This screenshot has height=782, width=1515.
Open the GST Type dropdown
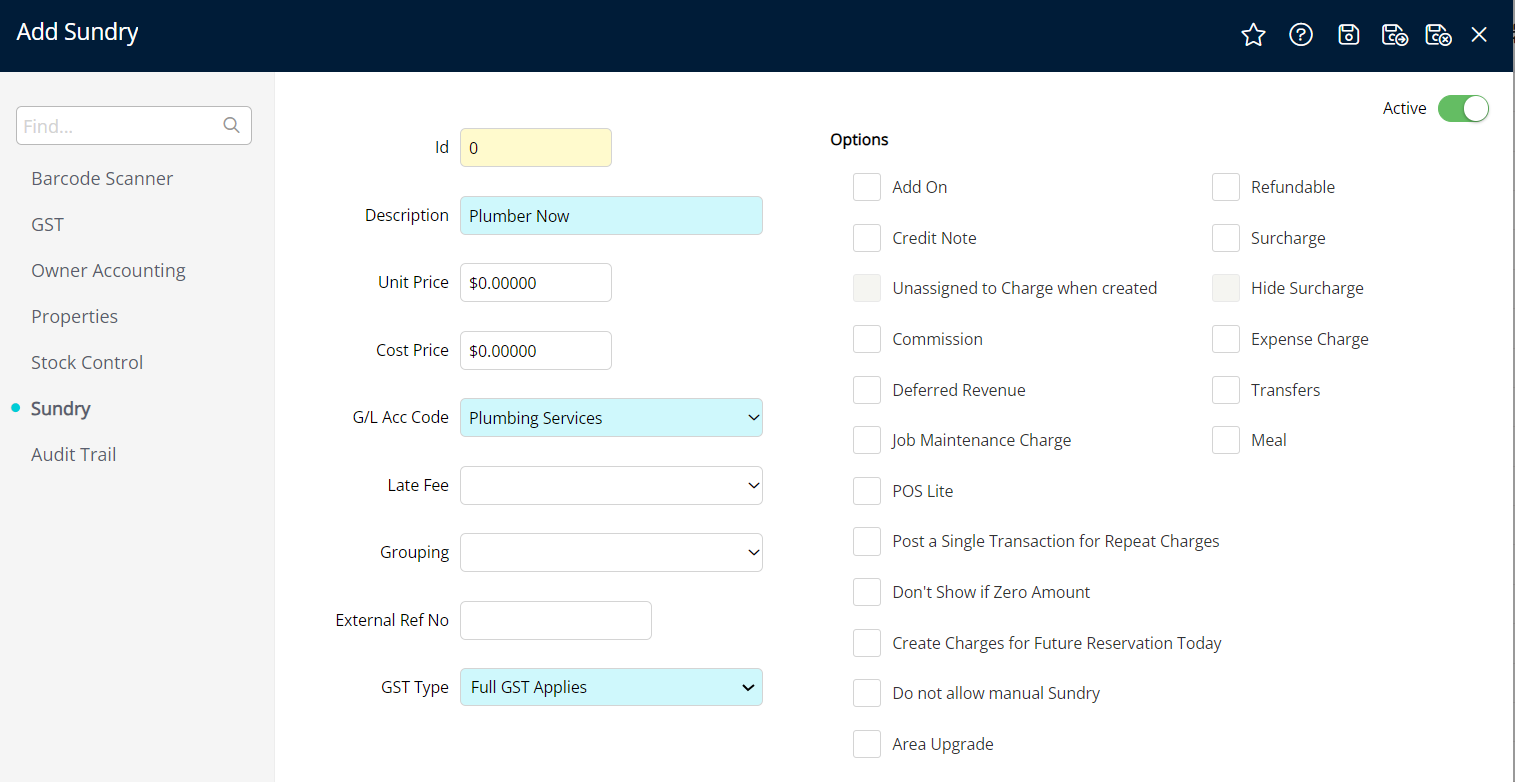click(611, 687)
